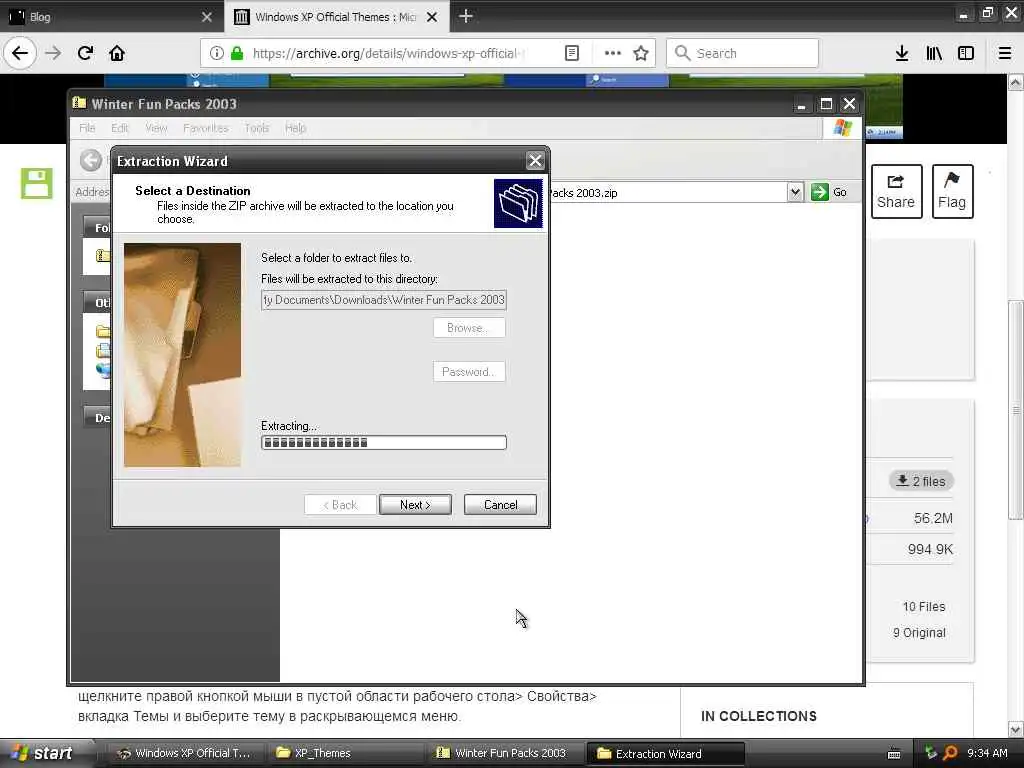Click the green floppy disk save icon
The width and height of the screenshot is (1024, 768).
coord(37,183)
